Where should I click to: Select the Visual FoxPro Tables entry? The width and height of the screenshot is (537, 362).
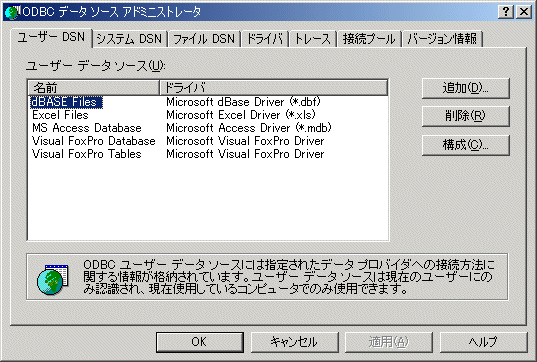pos(87,154)
